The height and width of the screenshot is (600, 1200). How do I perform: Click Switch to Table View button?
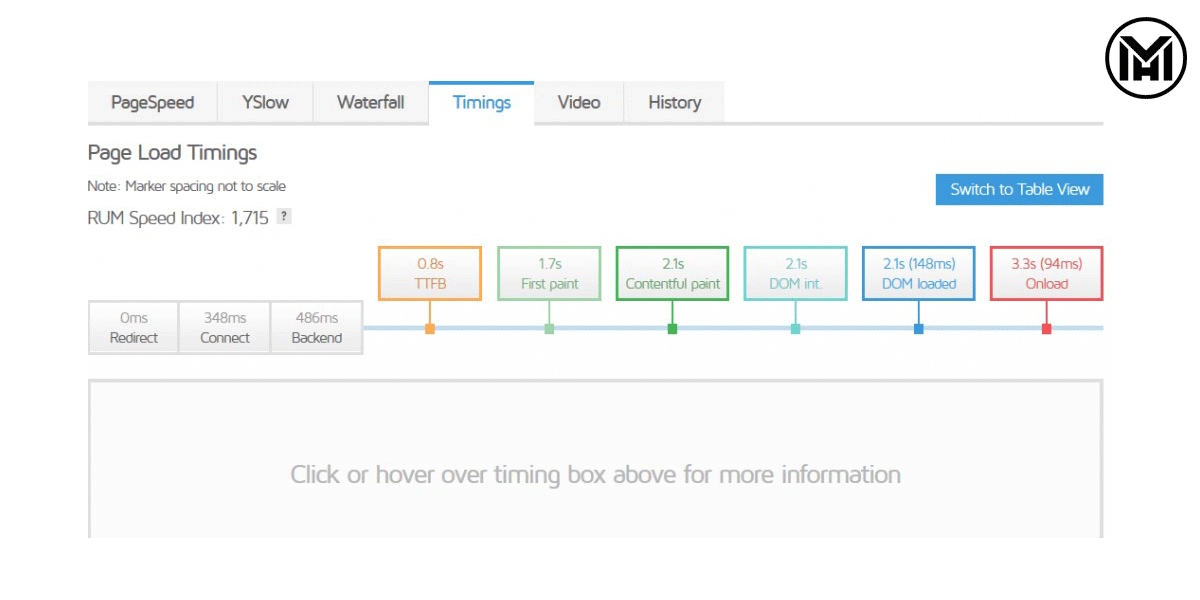(x=1019, y=189)
